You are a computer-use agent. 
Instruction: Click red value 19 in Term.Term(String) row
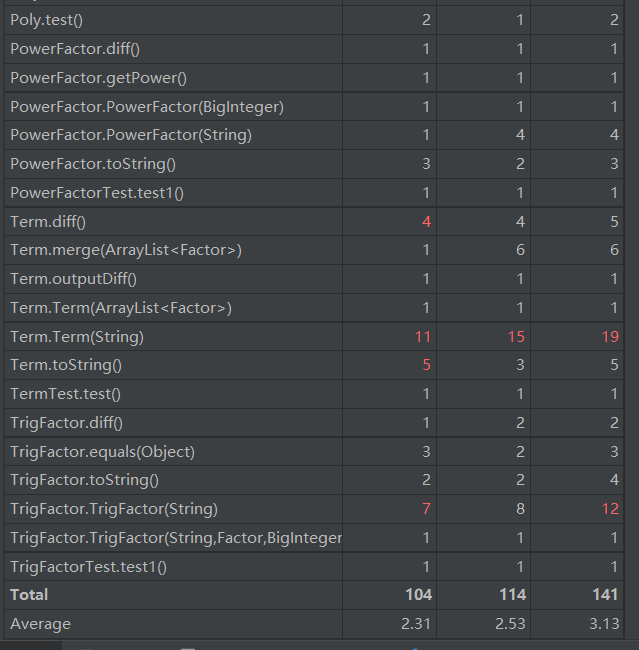[x=610, y=337]
